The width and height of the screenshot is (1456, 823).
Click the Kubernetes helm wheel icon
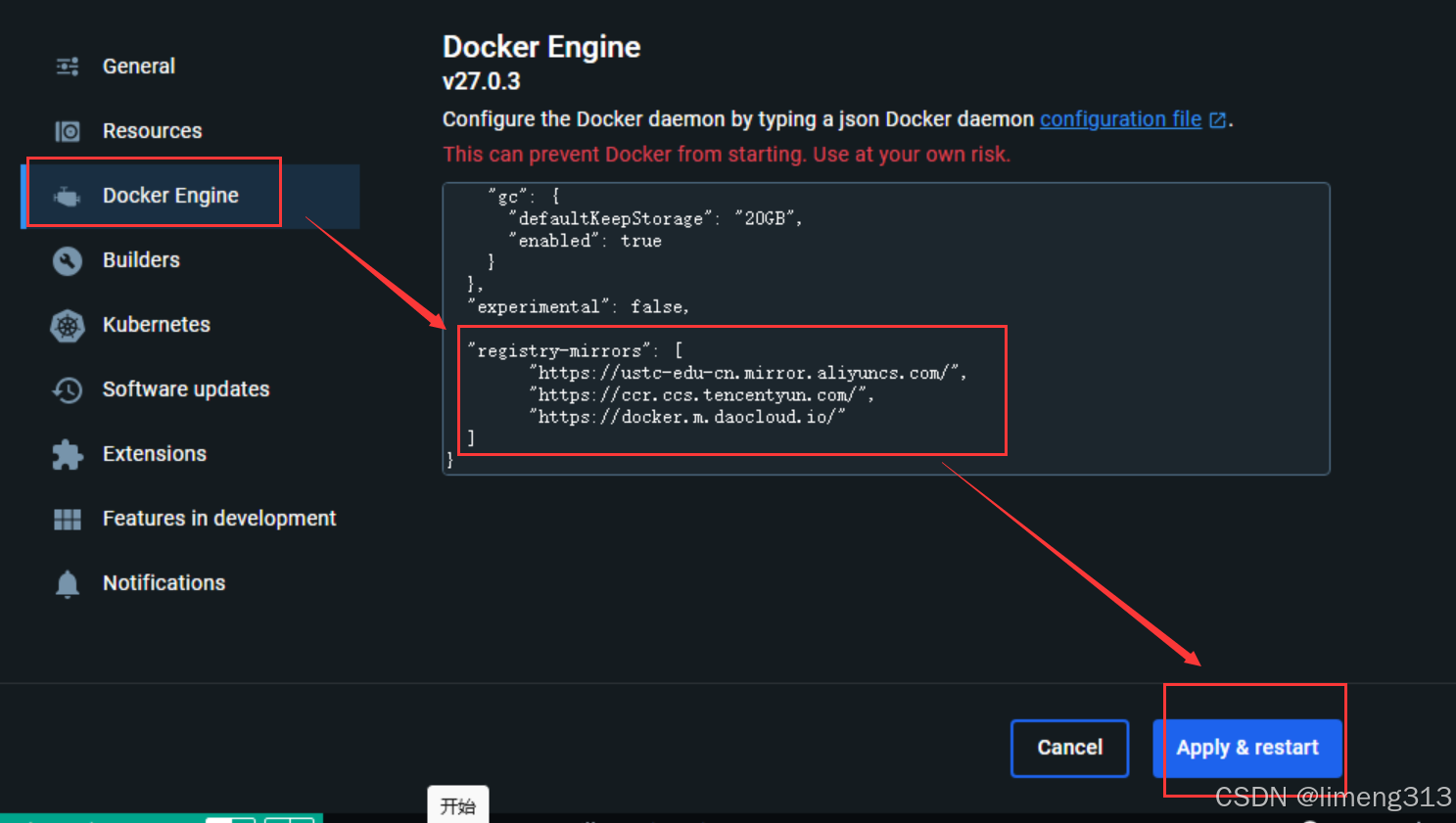tap(68, 326)
